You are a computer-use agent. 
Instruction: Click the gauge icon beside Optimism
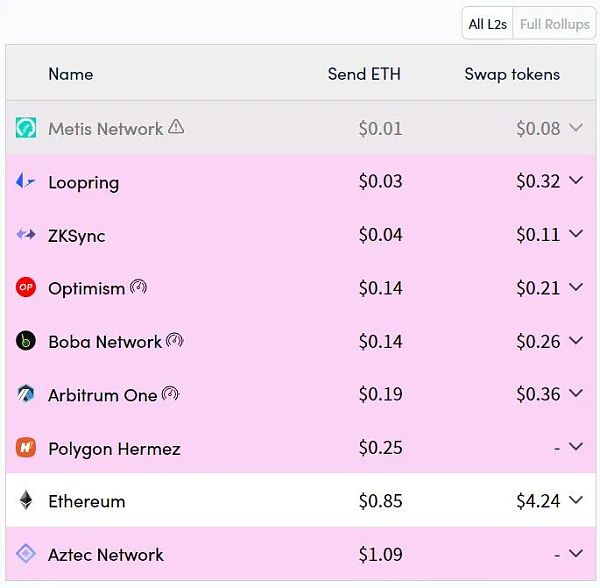(139, 287)
